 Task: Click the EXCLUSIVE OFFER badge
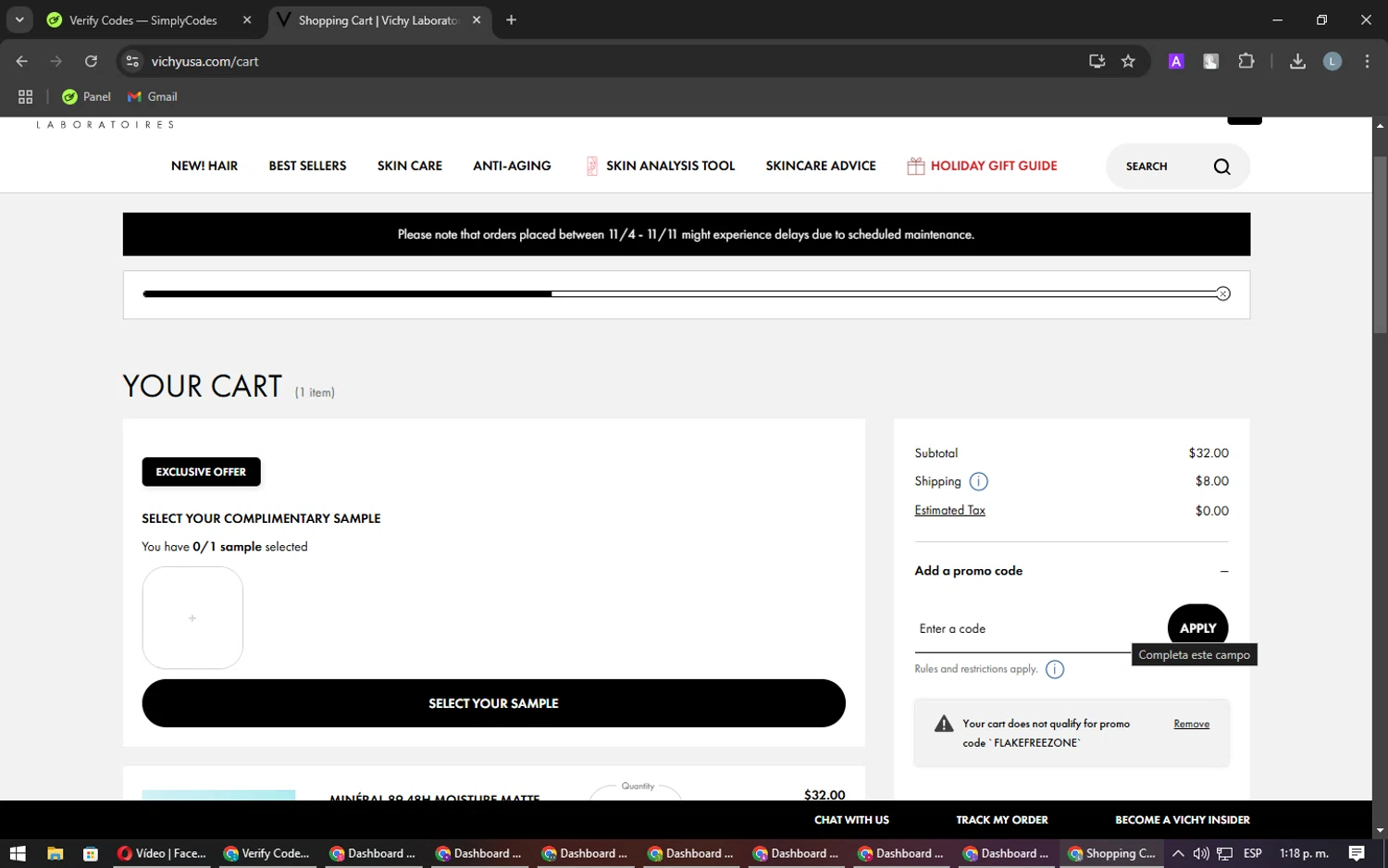201,472
